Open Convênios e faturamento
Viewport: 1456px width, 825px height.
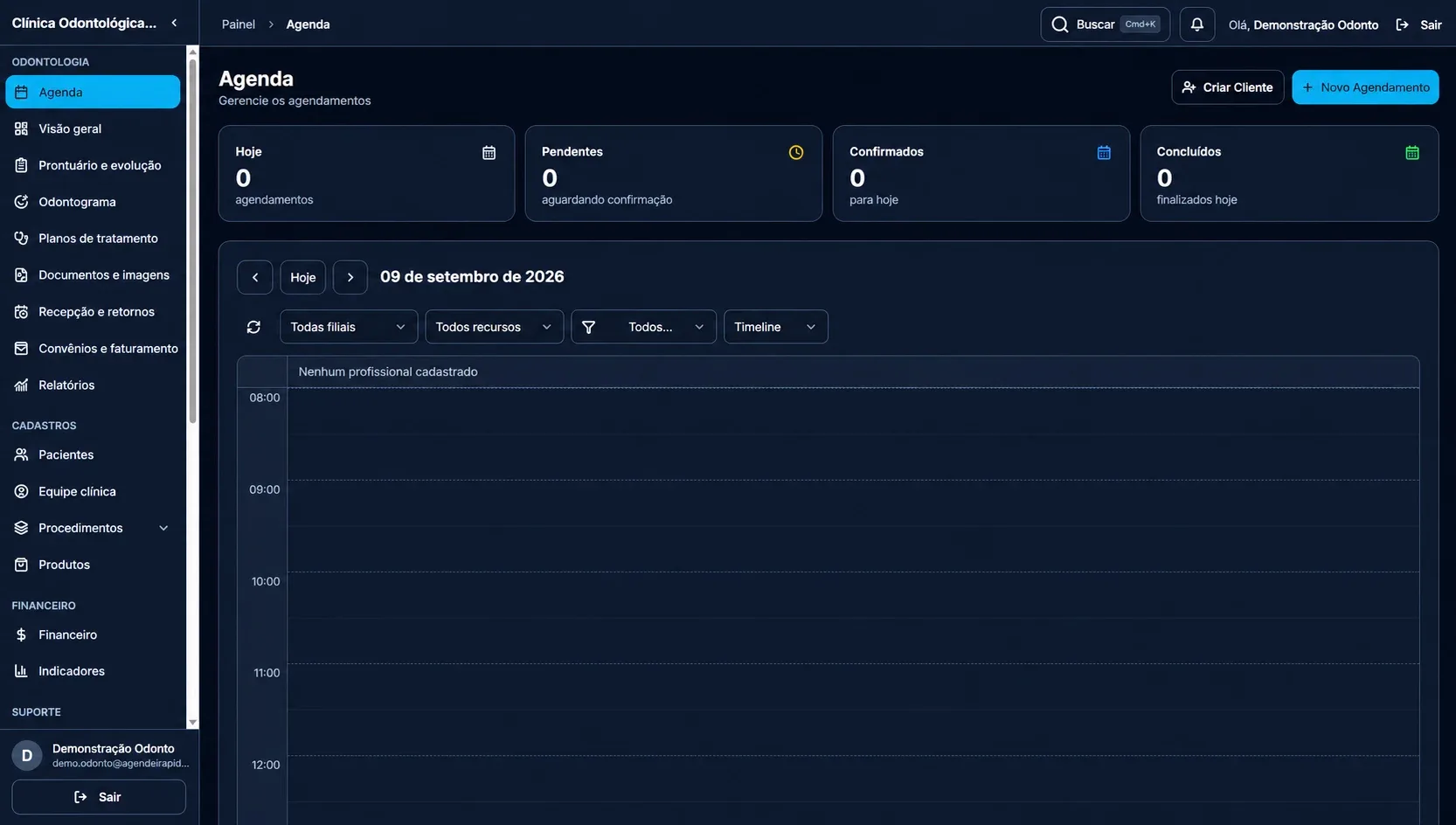[x=93, y=349]
